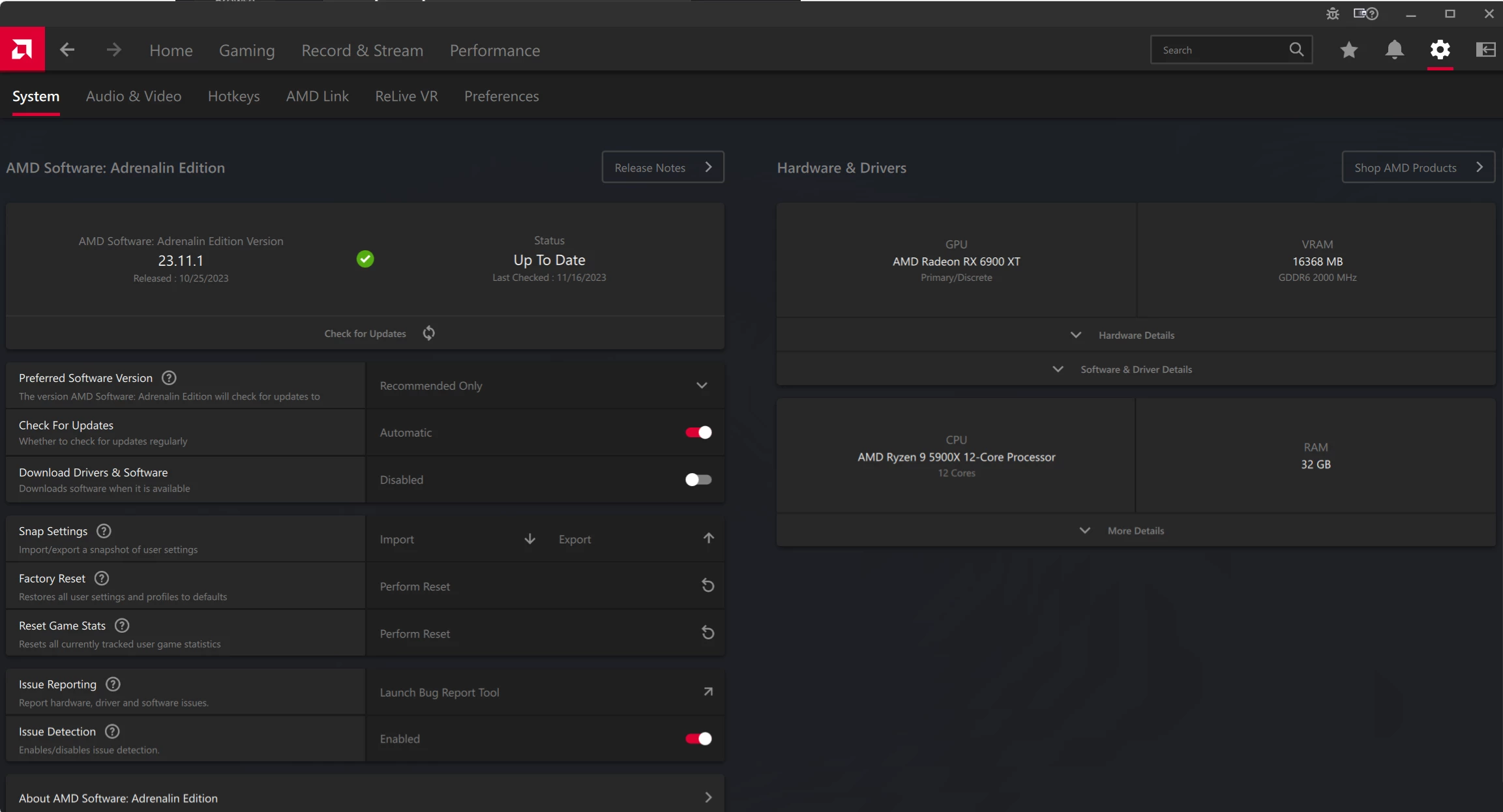
Task: Click the back navigation arrow
Action: 67,50
